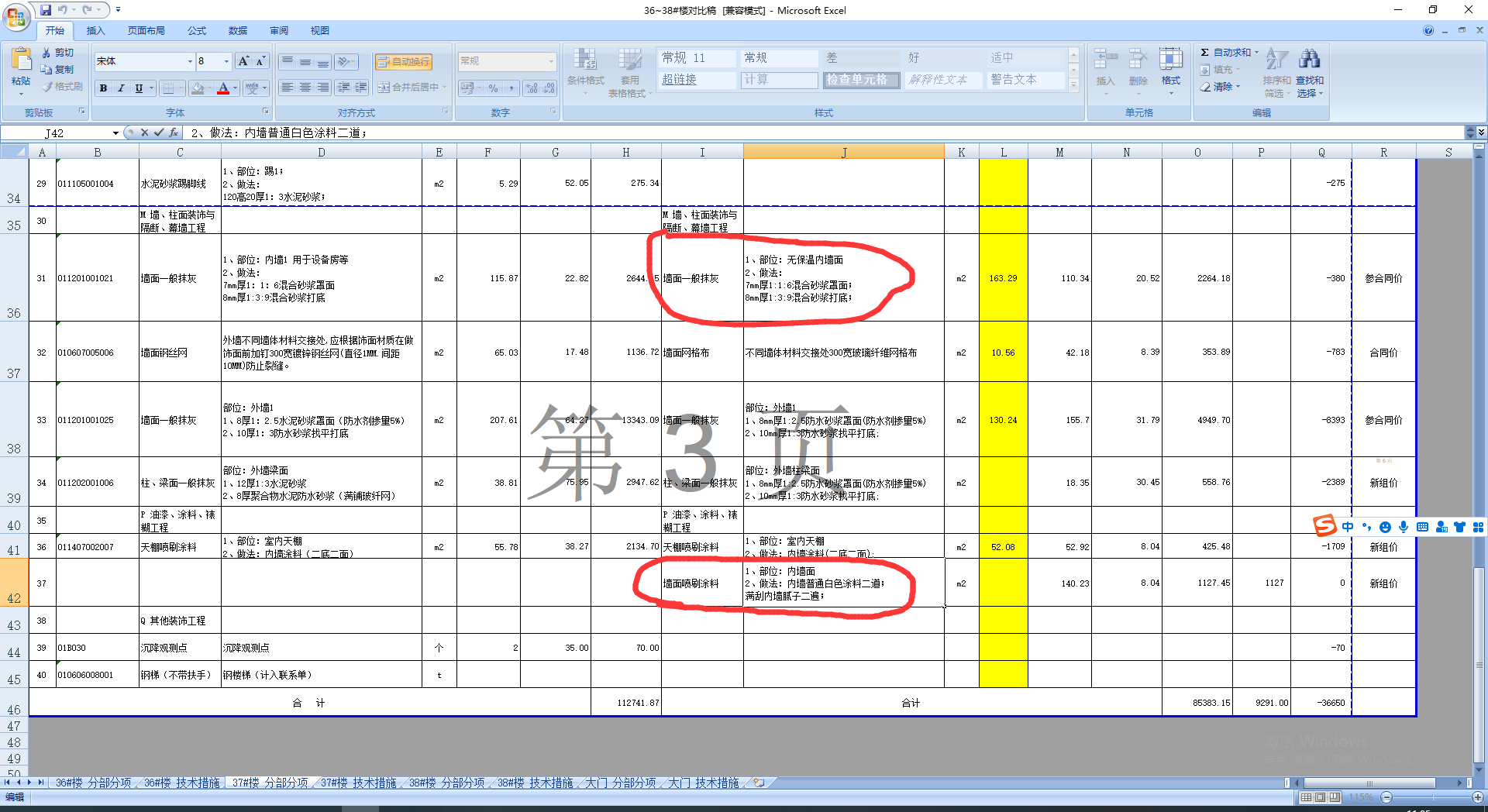Viewport: 1488px width, 812px height.
Task: Open the cell Format (格式) menu
Action: 1170,71
